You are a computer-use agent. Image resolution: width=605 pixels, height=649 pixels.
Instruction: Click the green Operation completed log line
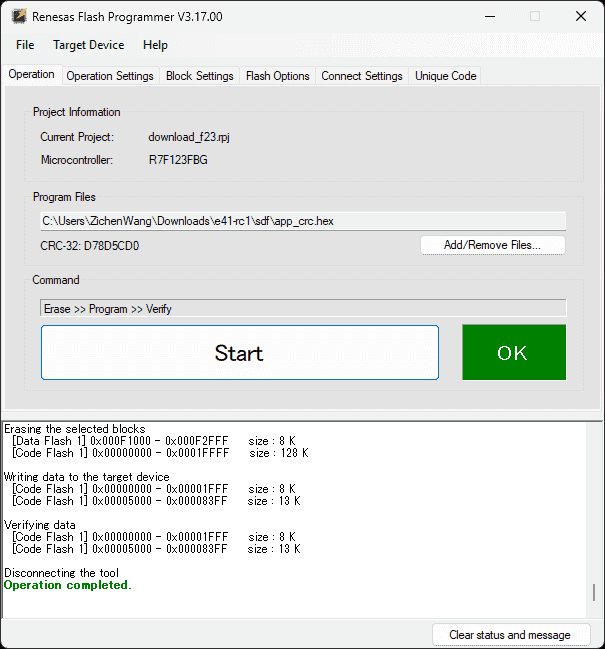pos(68,585)
